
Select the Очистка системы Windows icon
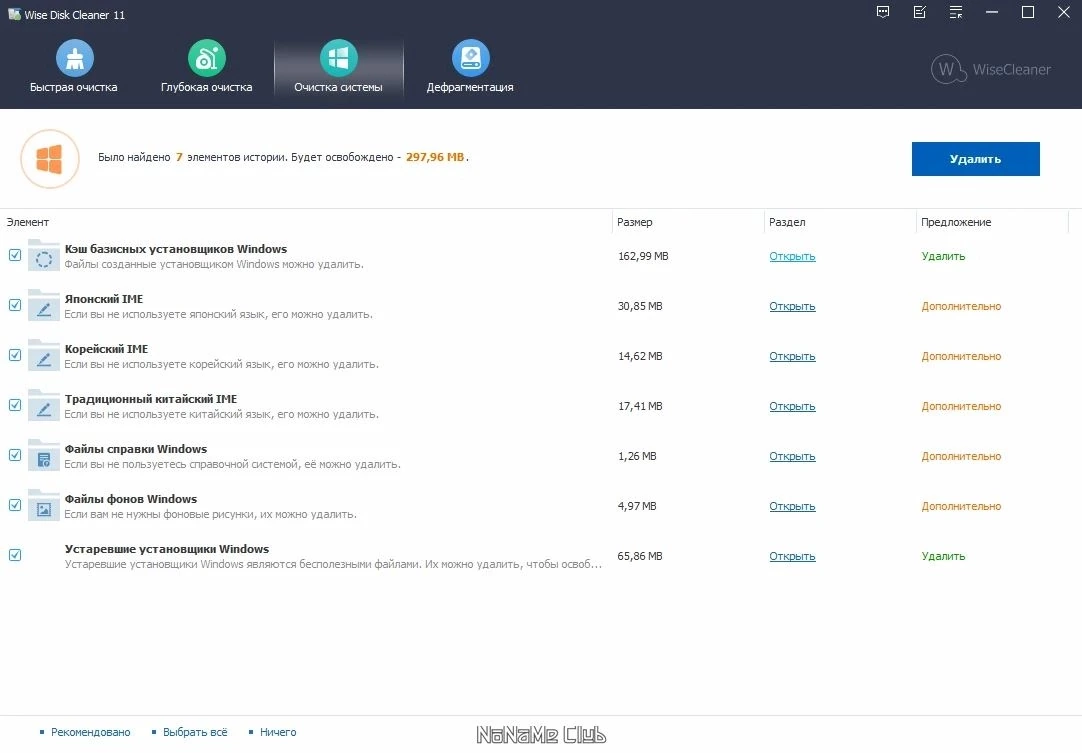point(338,58)
